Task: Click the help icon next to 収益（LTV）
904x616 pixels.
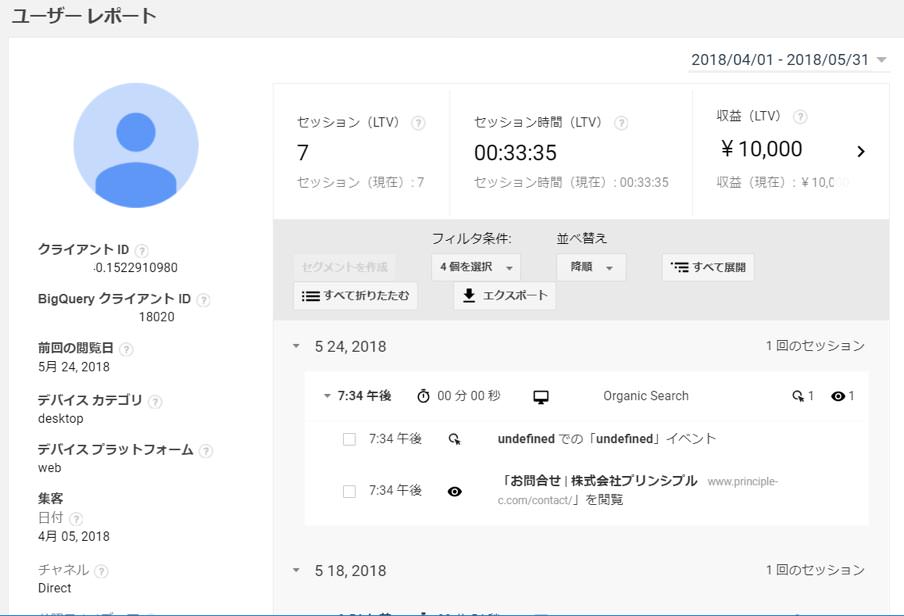Action: (800, 117)
